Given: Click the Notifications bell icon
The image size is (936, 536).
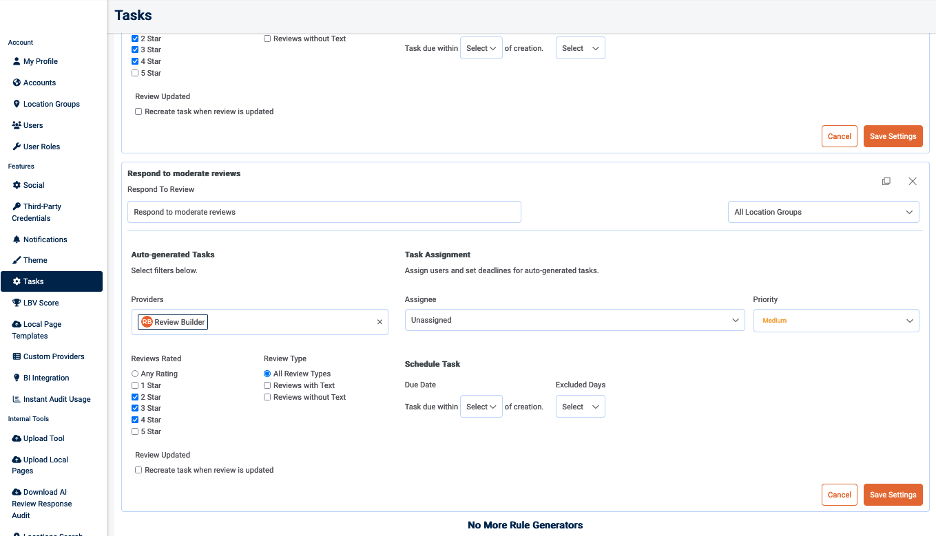Looking at the screenshot, I should coord(16,239).
